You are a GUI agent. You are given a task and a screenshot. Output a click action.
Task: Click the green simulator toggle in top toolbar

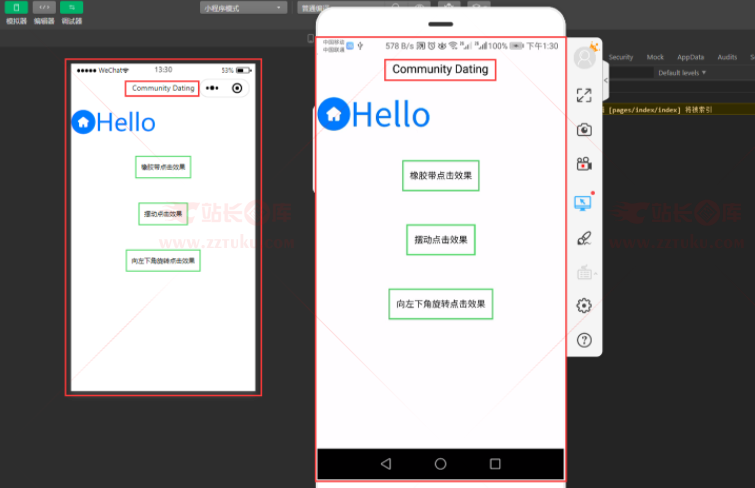[x=16, y=7]
